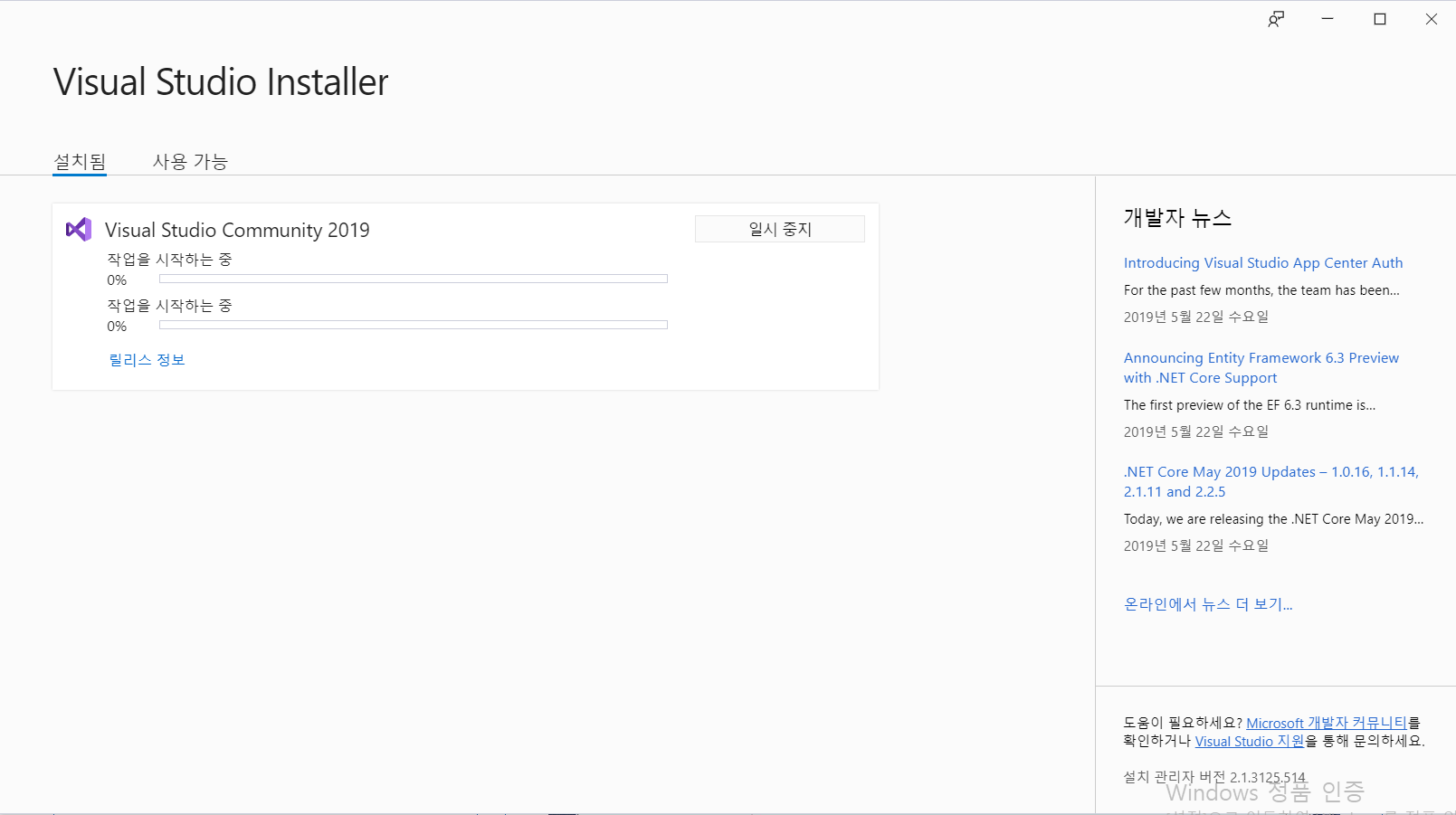Click the date under .NET Core May updates

1196,545
